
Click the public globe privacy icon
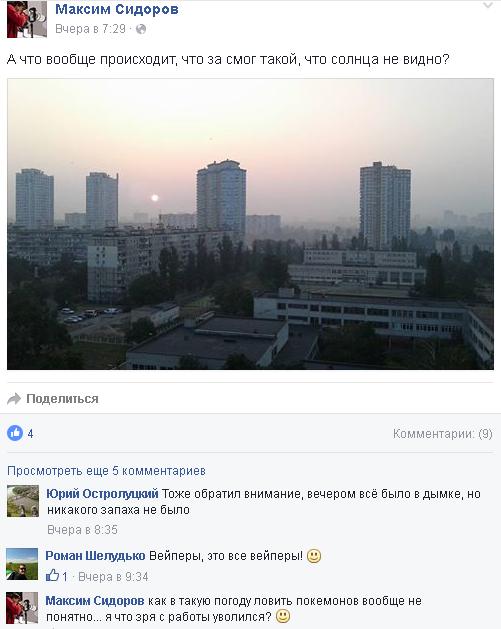click(x=141, y=29)
